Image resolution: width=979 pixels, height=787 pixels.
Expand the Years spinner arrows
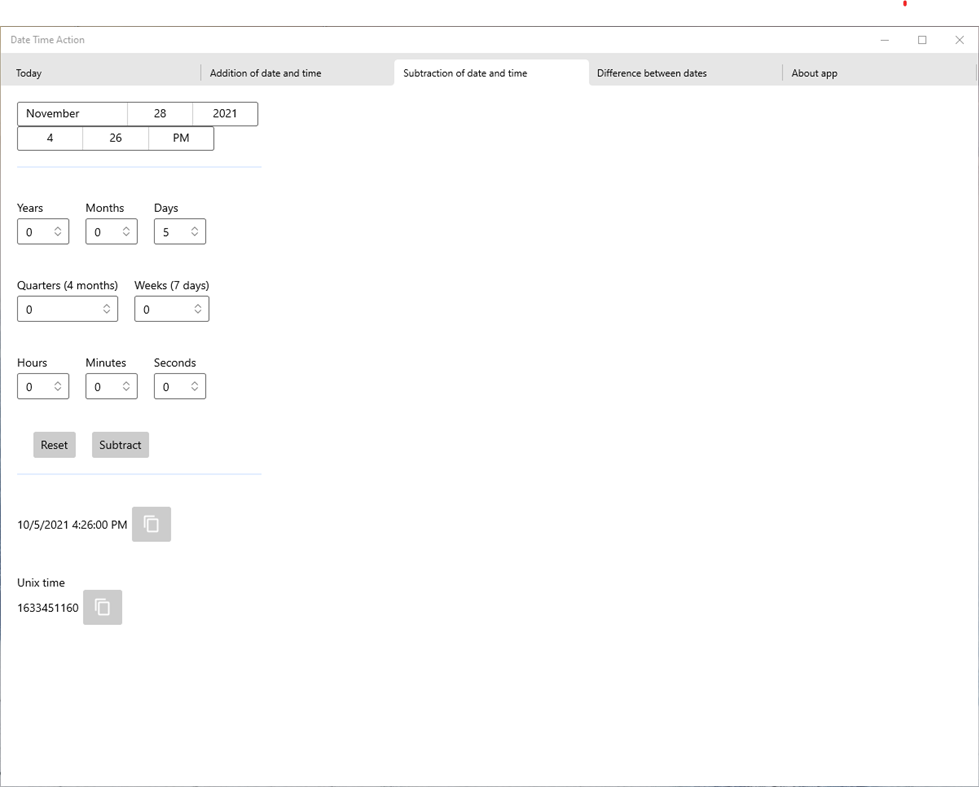(x=57, y=232)
